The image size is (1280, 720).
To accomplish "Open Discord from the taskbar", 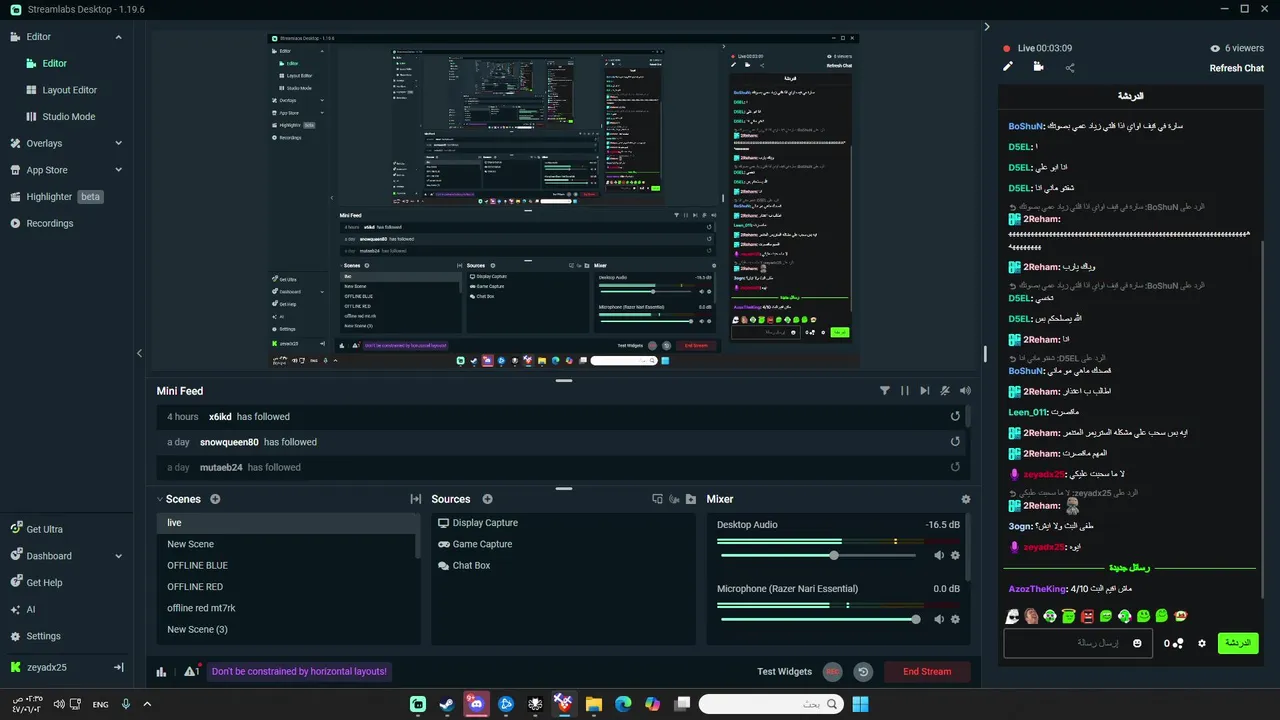I will click(476, 704).
